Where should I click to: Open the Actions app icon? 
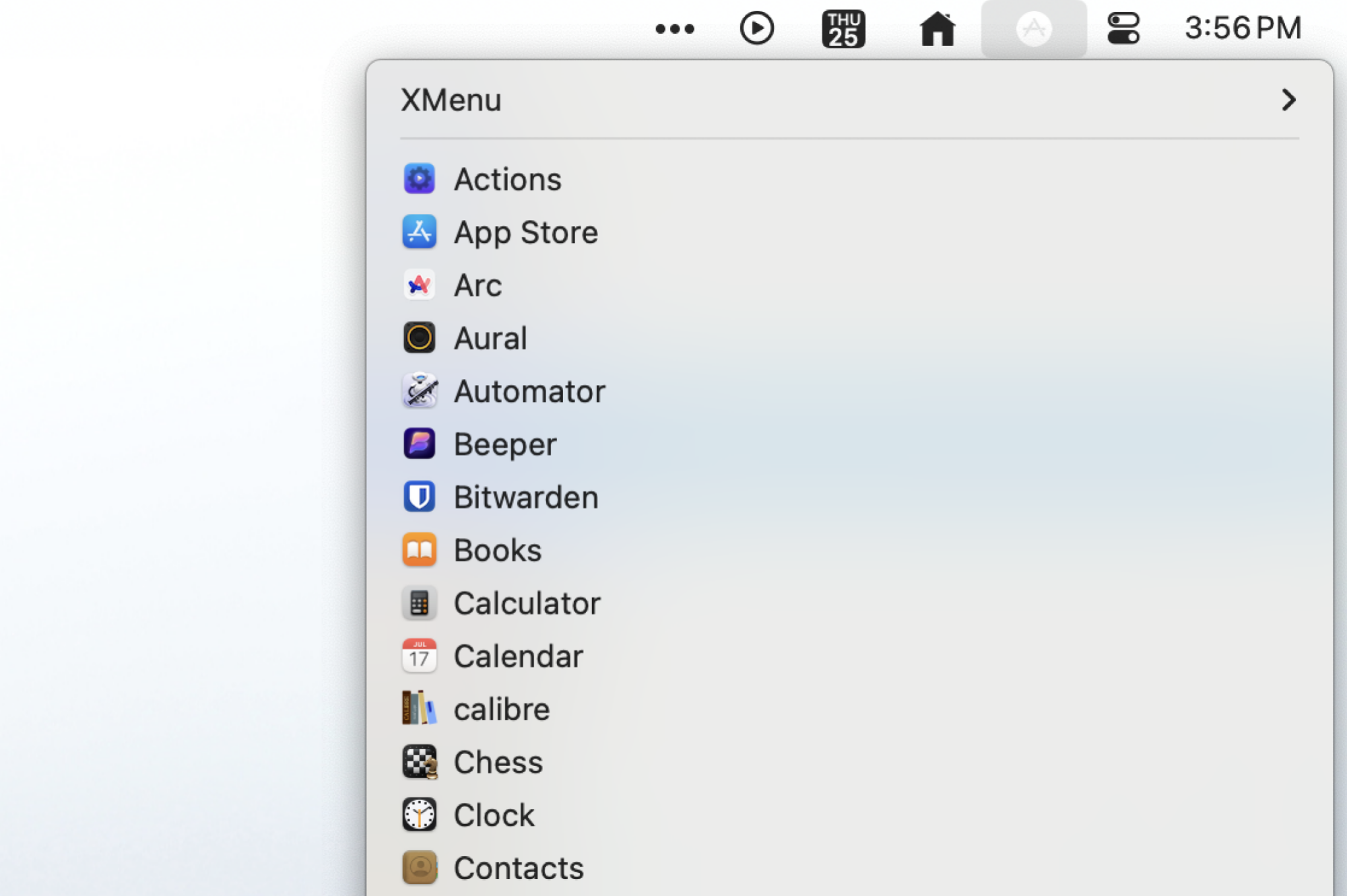pyautogui.click(x=419, y=179)
